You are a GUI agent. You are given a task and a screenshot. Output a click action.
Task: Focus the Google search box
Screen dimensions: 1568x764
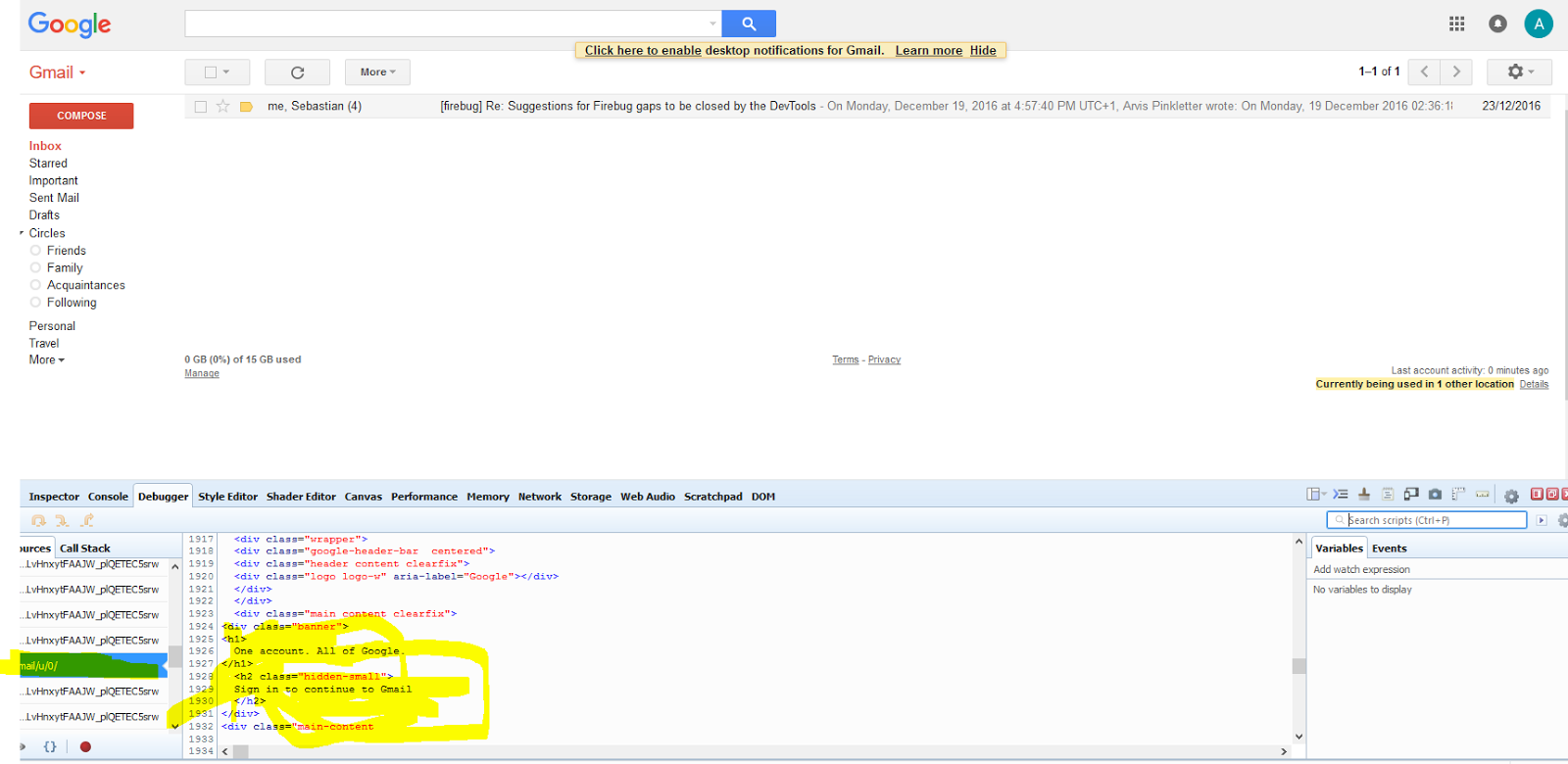[x=453, y=24]
